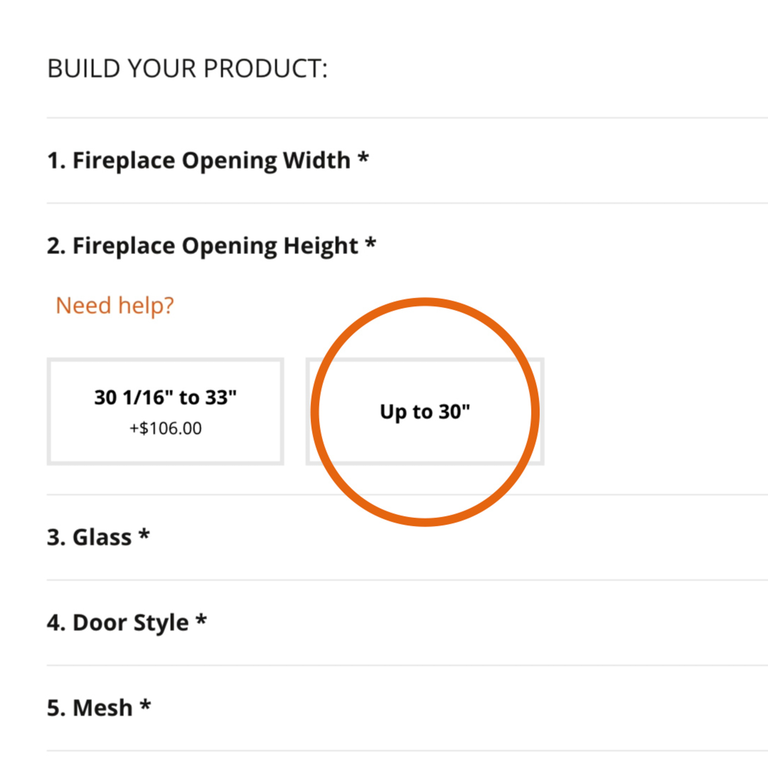Click the asterisk beside Fireplace Opening Width

(363, 160)
